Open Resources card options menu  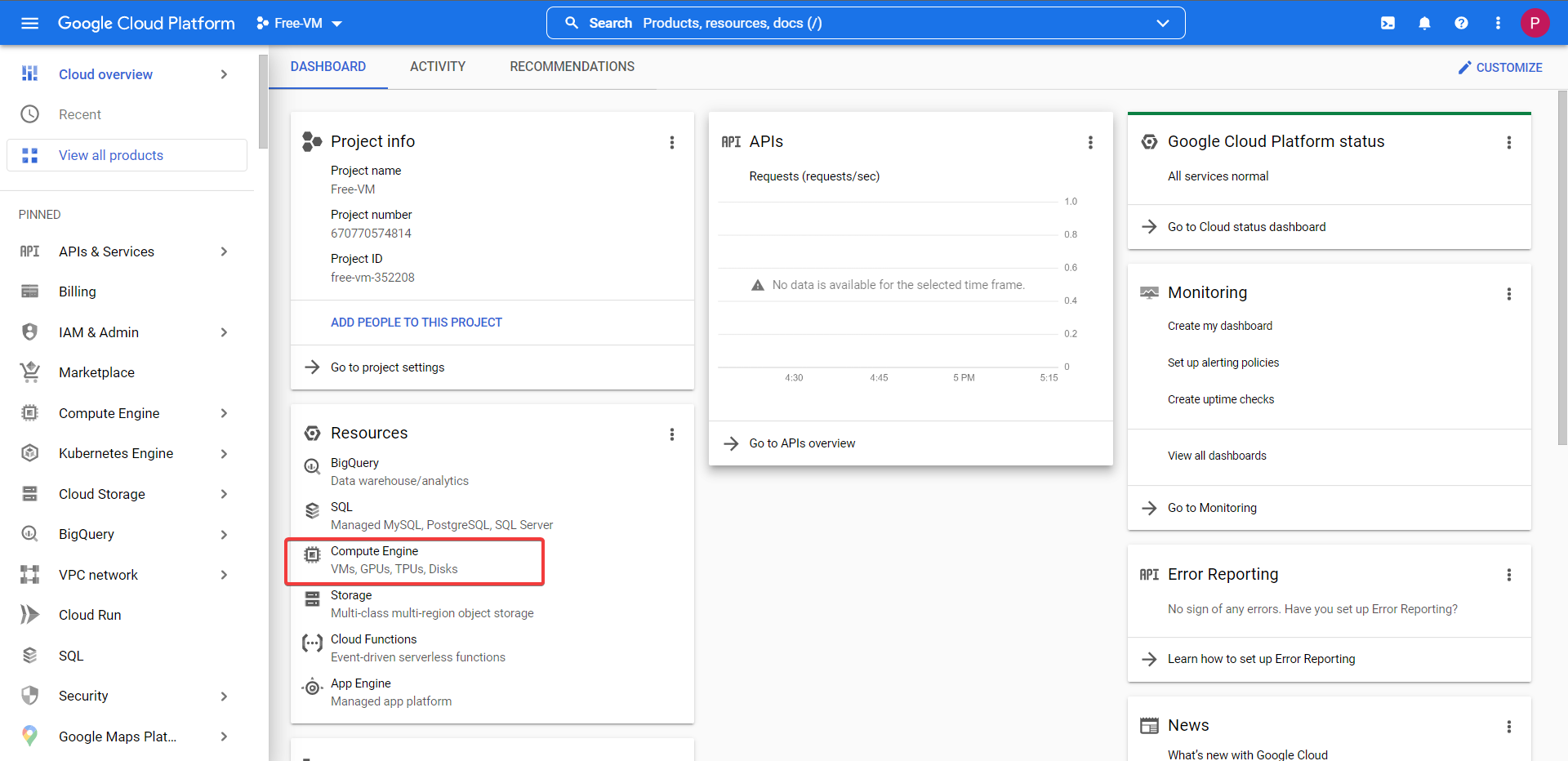[672, 434]
